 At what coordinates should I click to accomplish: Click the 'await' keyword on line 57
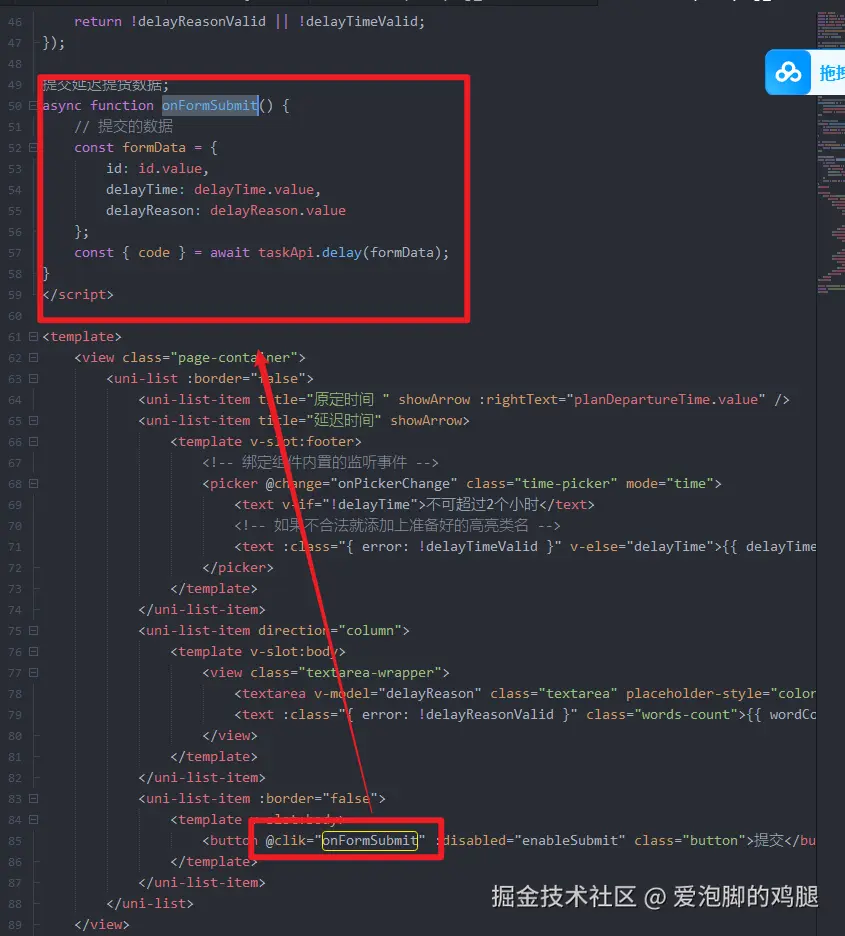click(x=230, y=253)
